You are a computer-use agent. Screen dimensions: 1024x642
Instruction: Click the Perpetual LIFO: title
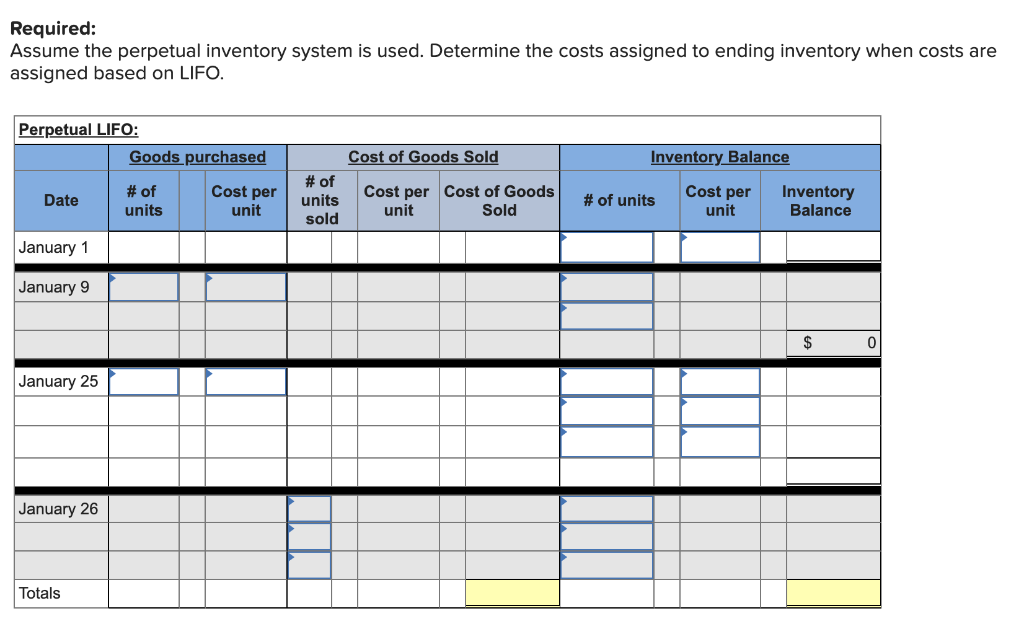tap(78, 129)
